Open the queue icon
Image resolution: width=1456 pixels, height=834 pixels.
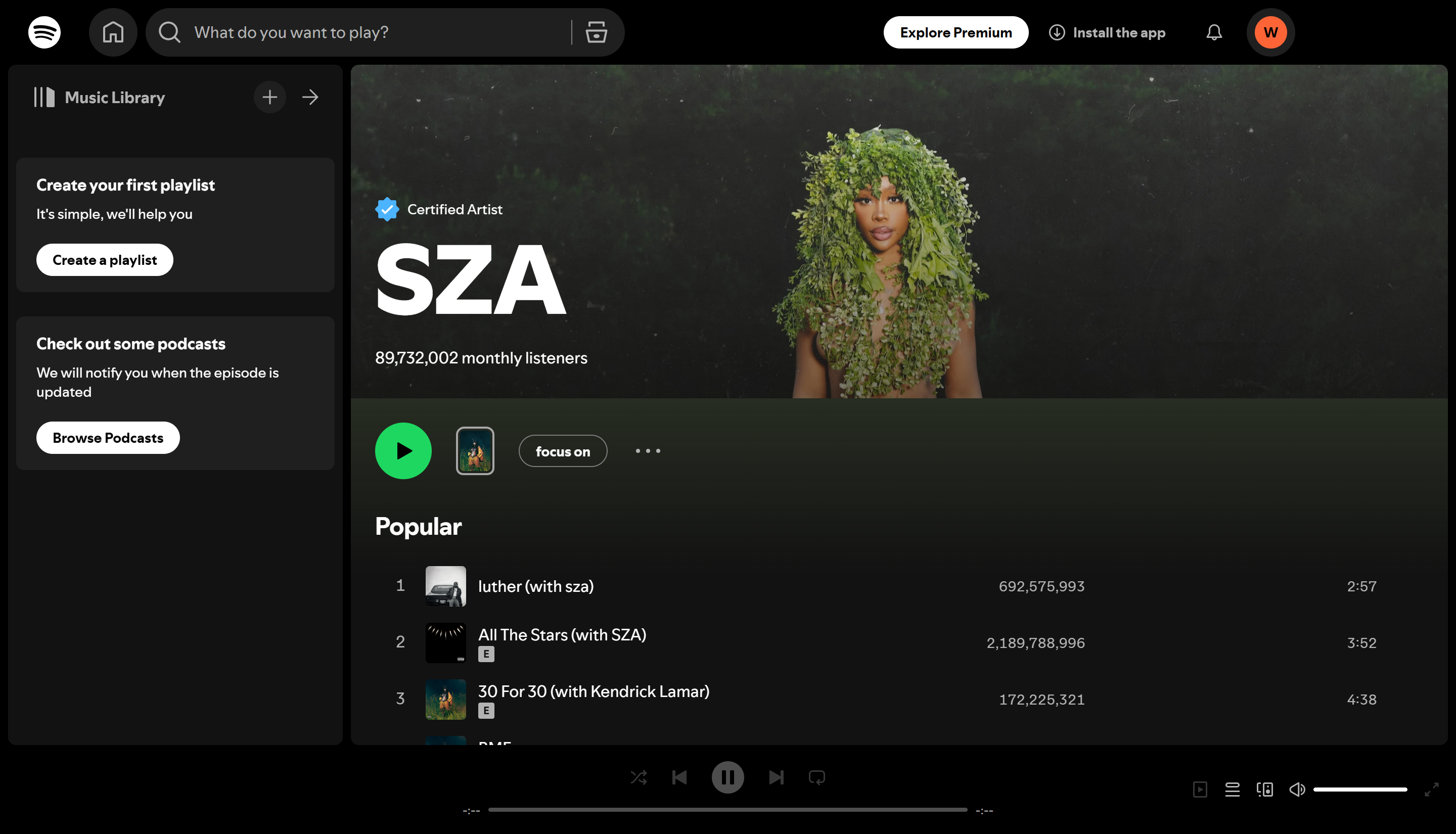pyautogui.click(x=1233, y=789)
